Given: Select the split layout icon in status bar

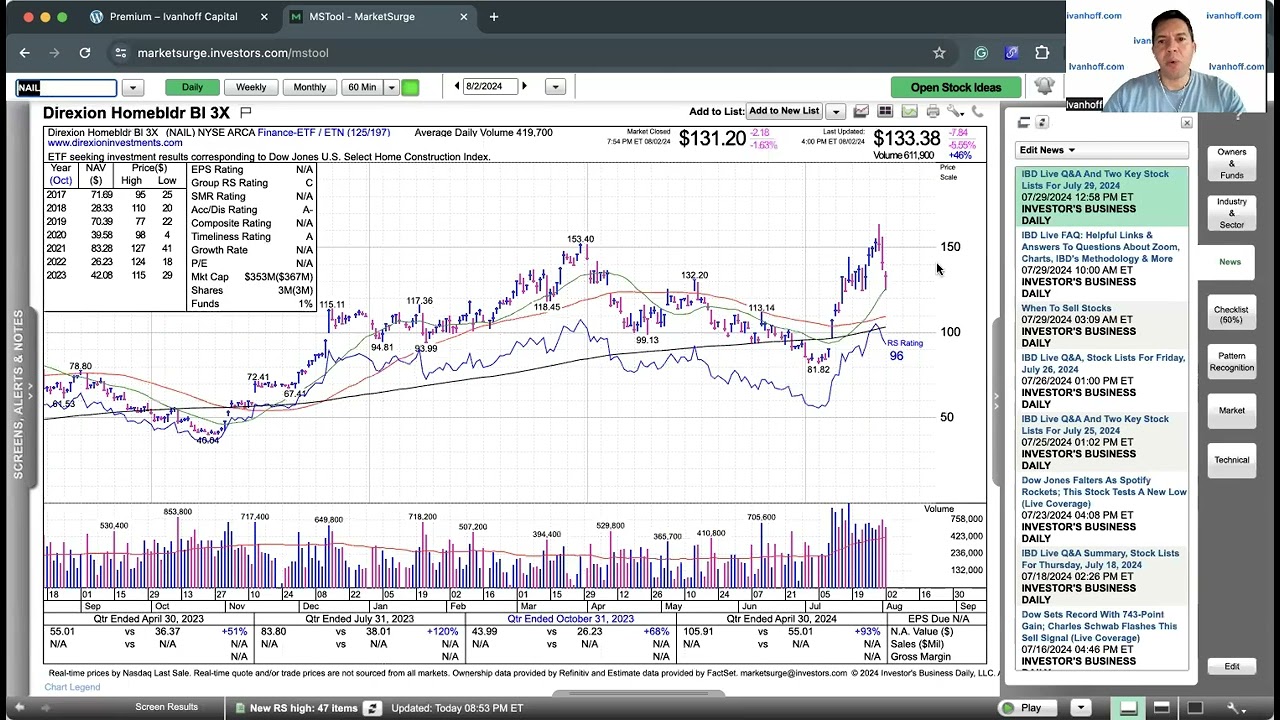Looking at the screenshot, I should point(1161,708).
